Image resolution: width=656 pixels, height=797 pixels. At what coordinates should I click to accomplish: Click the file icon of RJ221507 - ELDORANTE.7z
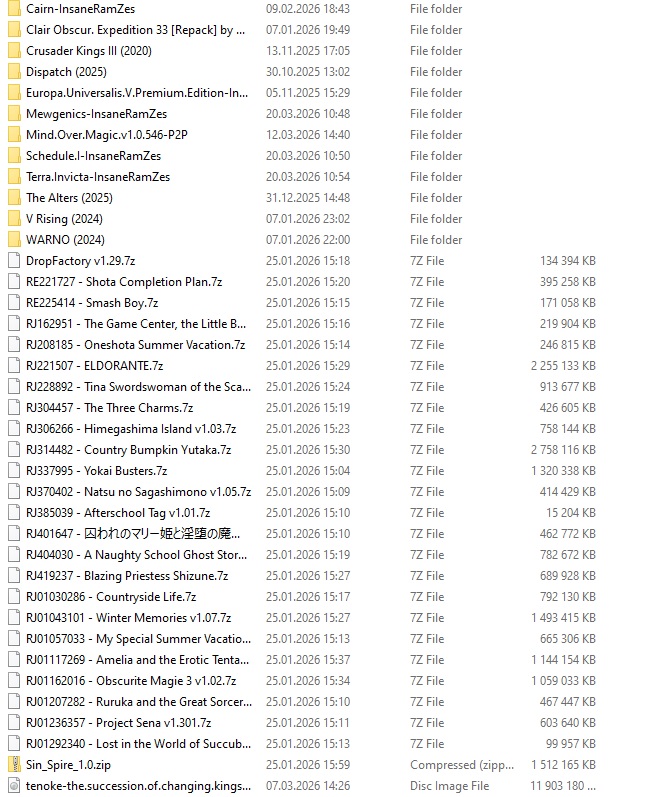tap(14, 365)
